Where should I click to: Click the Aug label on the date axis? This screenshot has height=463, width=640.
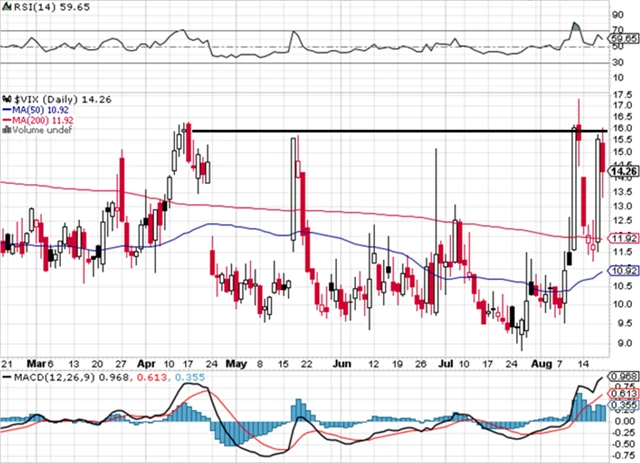538,365
